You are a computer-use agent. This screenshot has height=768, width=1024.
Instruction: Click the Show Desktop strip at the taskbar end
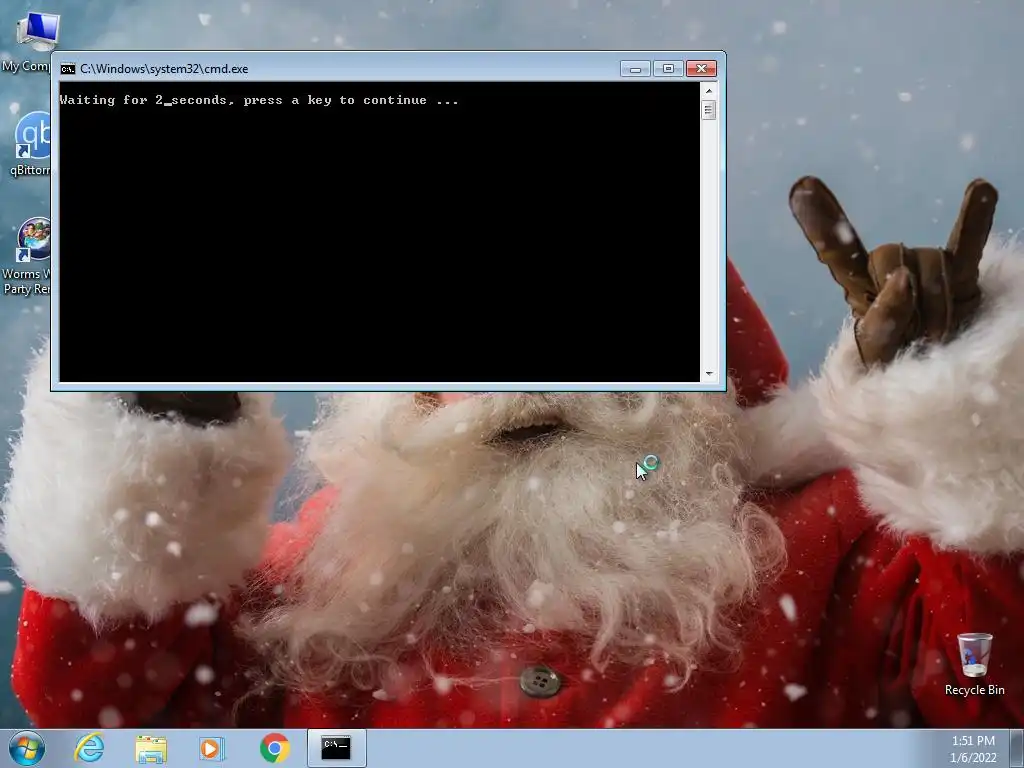point(1017,748)
